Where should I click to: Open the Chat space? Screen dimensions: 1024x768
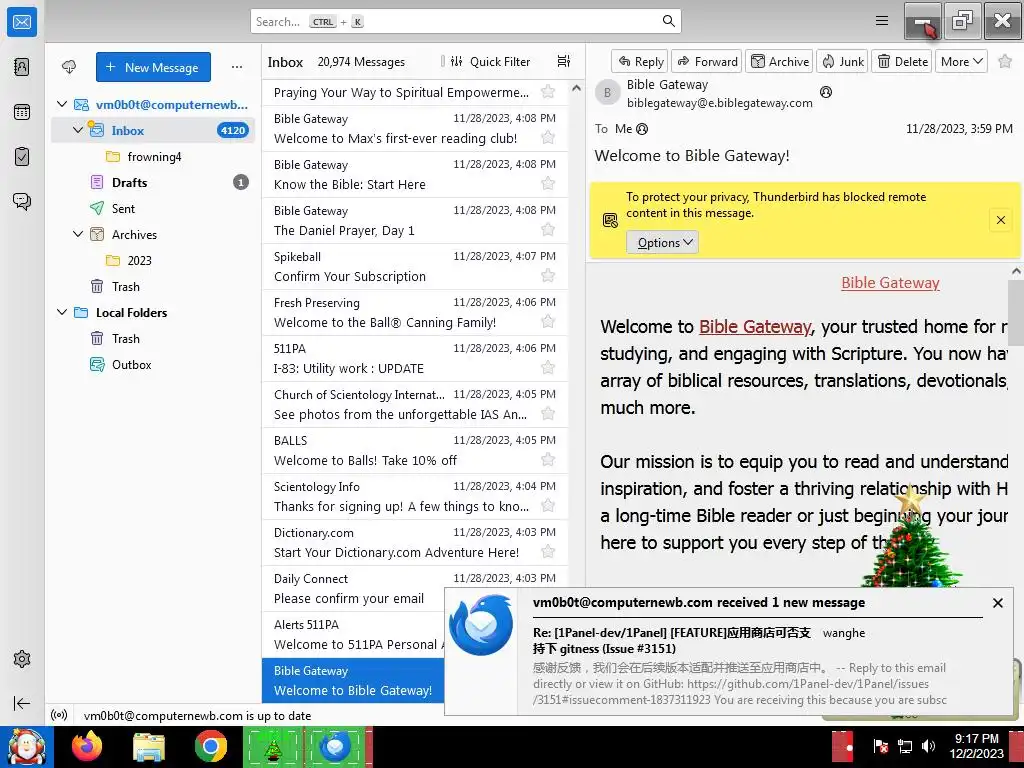pyautogui.click(x=22, y=201)
